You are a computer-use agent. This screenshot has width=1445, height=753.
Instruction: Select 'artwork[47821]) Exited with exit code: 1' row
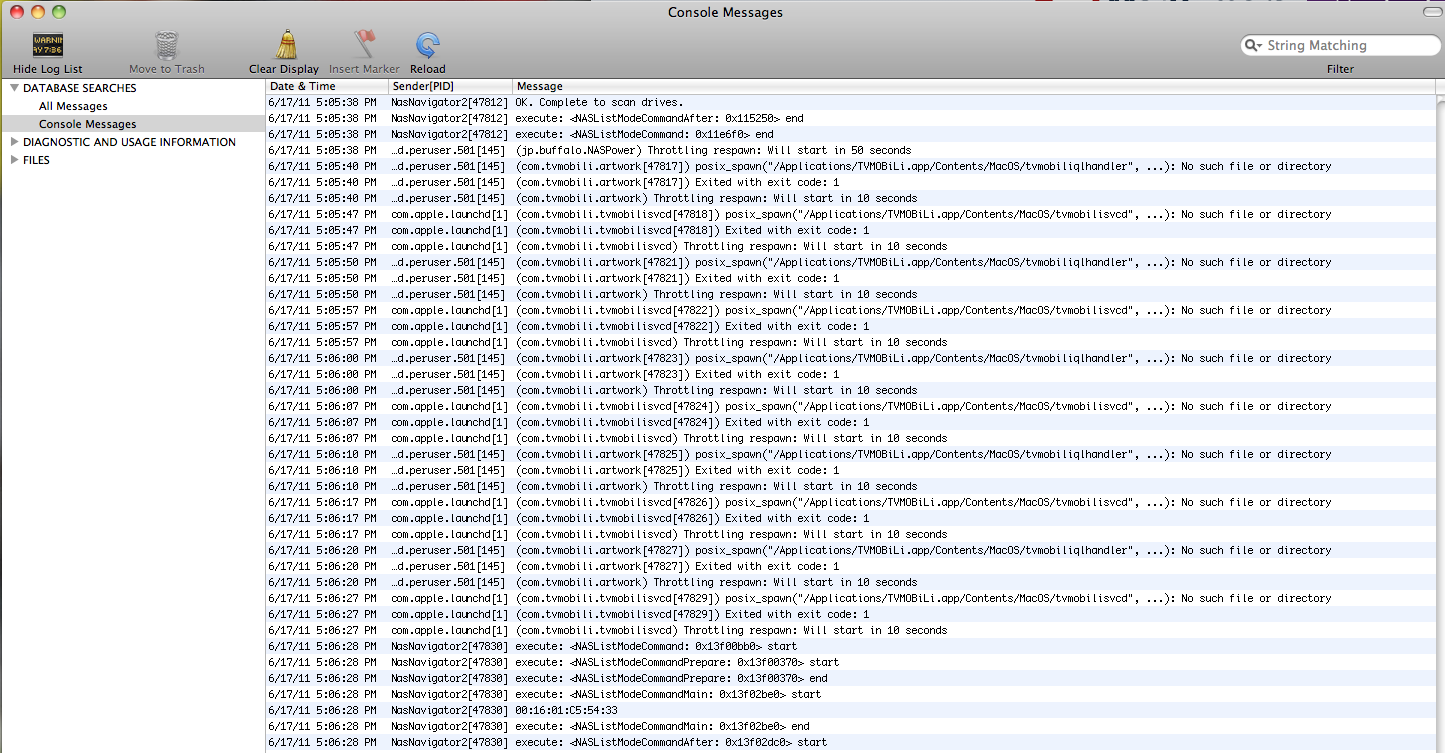tap(850, 278)
